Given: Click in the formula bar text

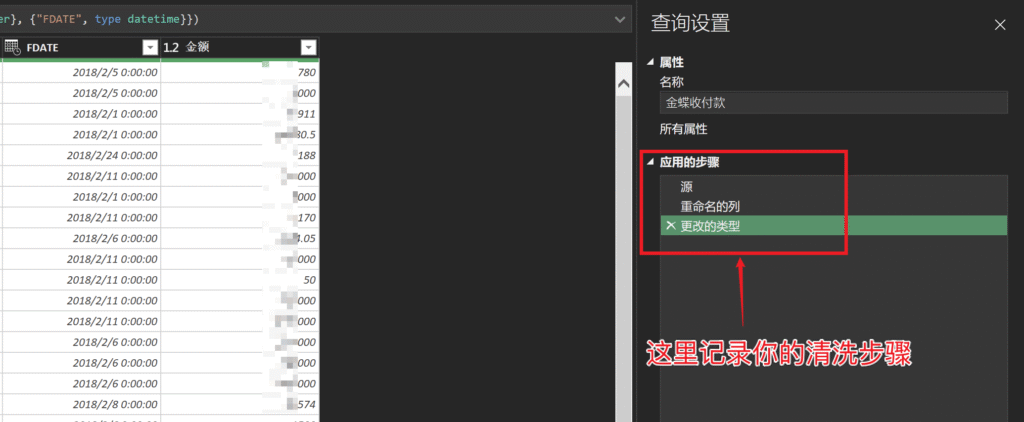Looking at the screenshot, I should (x=99, y=20).
